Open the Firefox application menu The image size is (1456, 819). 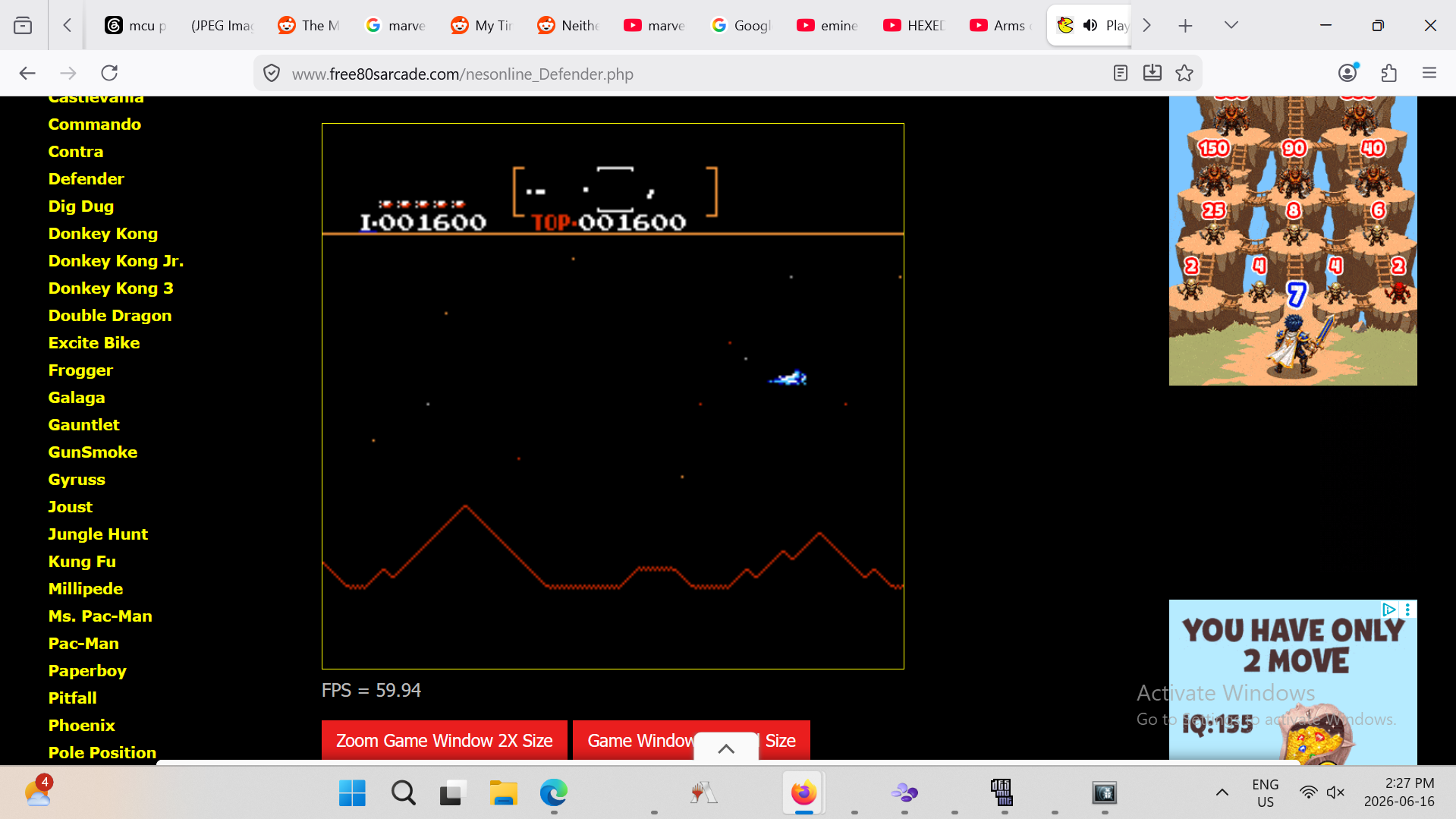coord(1429,73)
